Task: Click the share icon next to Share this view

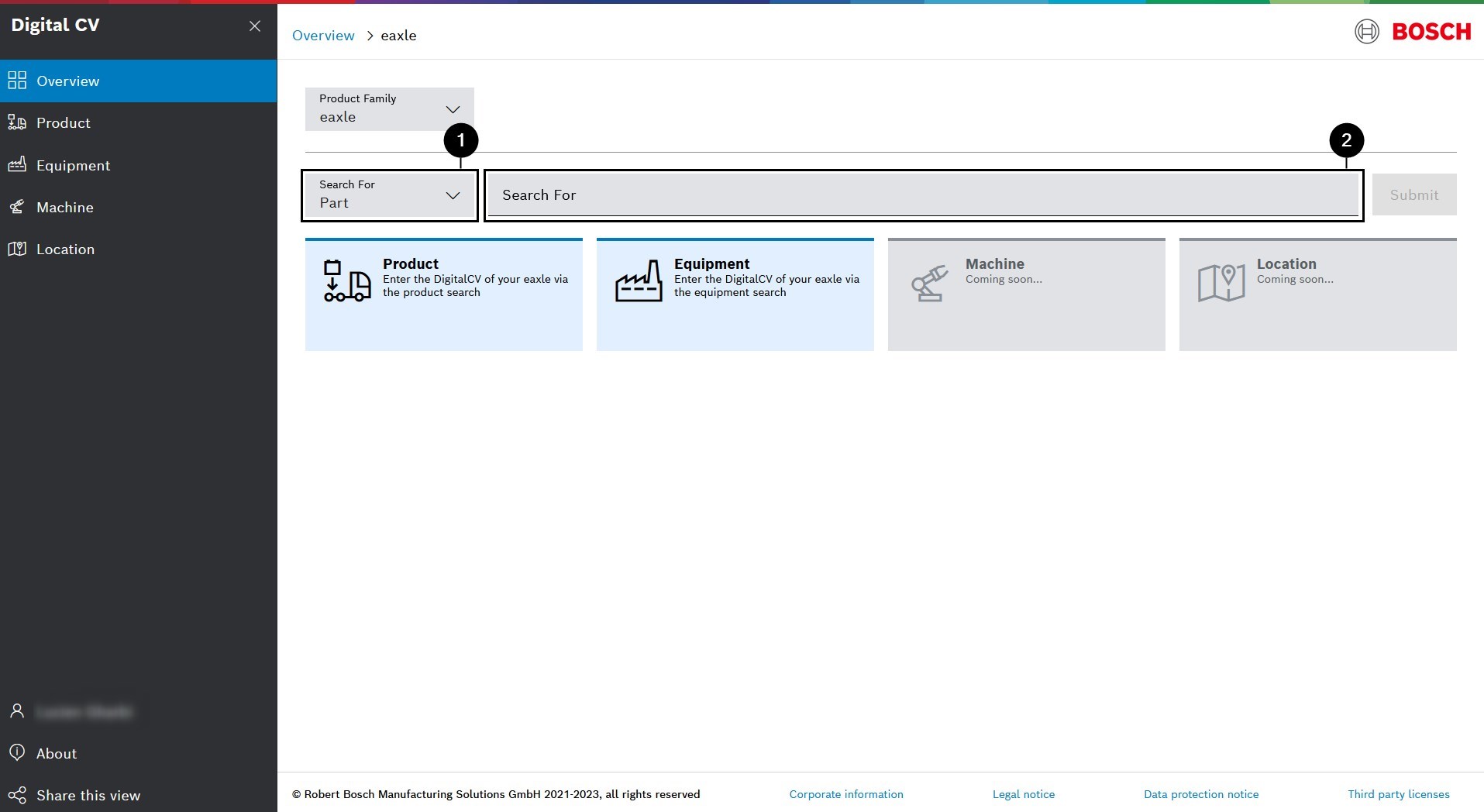Action: (x=17, y=795)
